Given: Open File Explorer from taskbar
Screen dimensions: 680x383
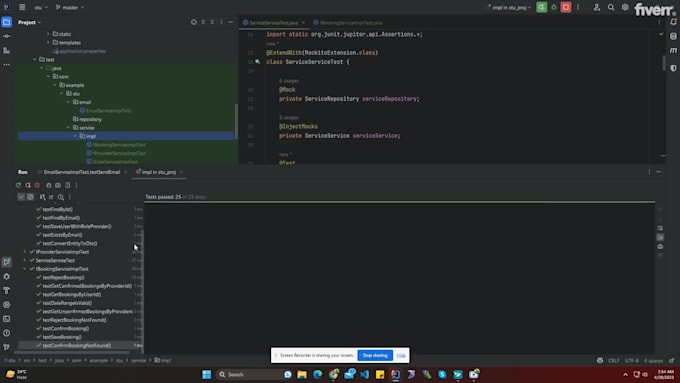Looking at the screenshot, I should click(302, 374).
